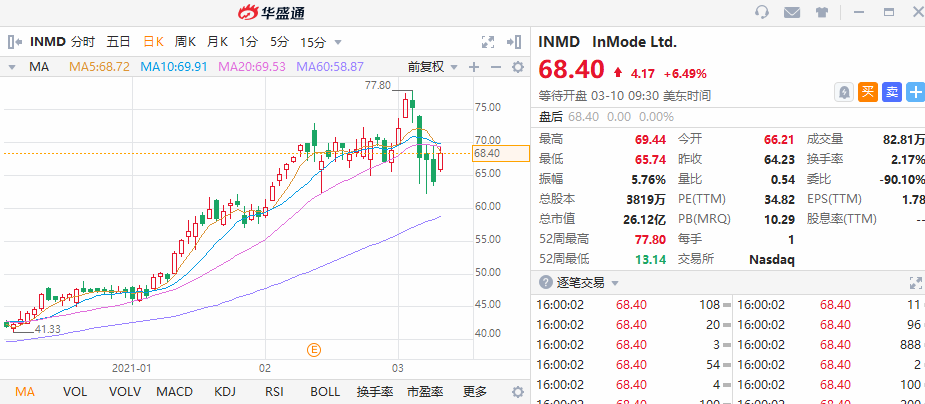Select 月K monthly candlestick view
The height and width of the screenshot is (404, 925).
217,42
